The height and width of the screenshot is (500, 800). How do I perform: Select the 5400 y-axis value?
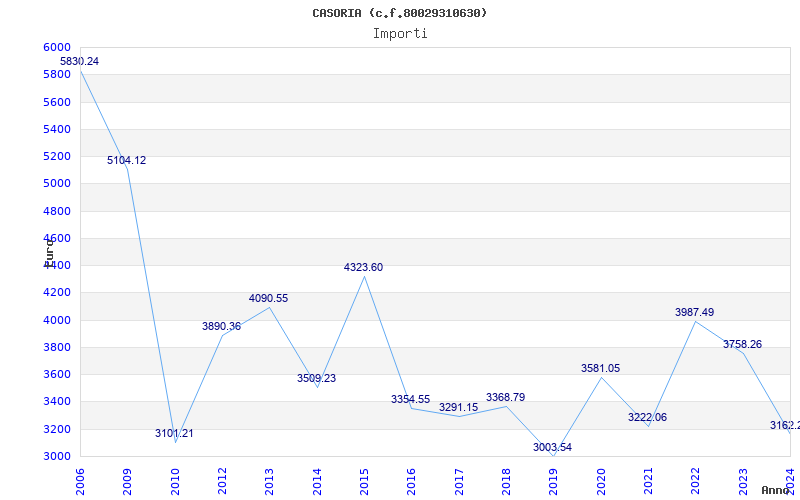(x=57, y=129)
